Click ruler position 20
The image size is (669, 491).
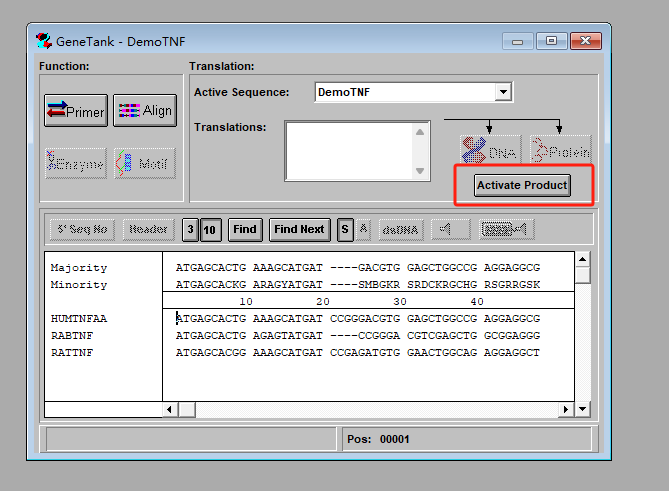point(323,302)
